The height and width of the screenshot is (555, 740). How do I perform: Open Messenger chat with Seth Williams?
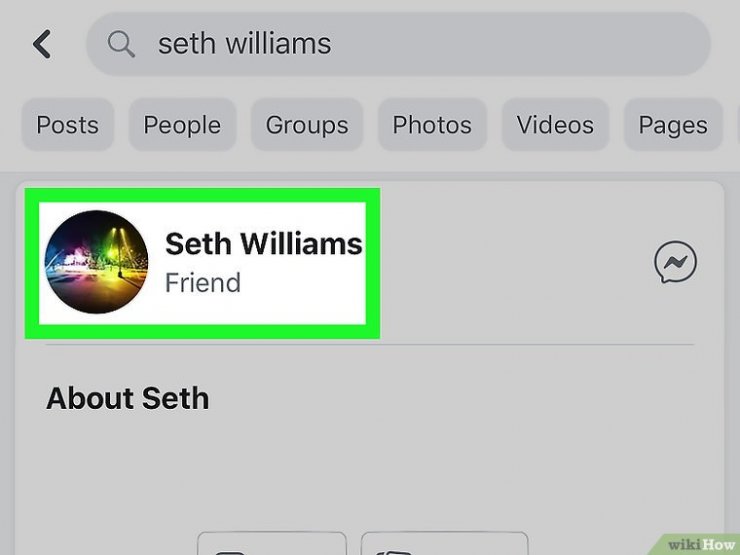click(675, 263)
